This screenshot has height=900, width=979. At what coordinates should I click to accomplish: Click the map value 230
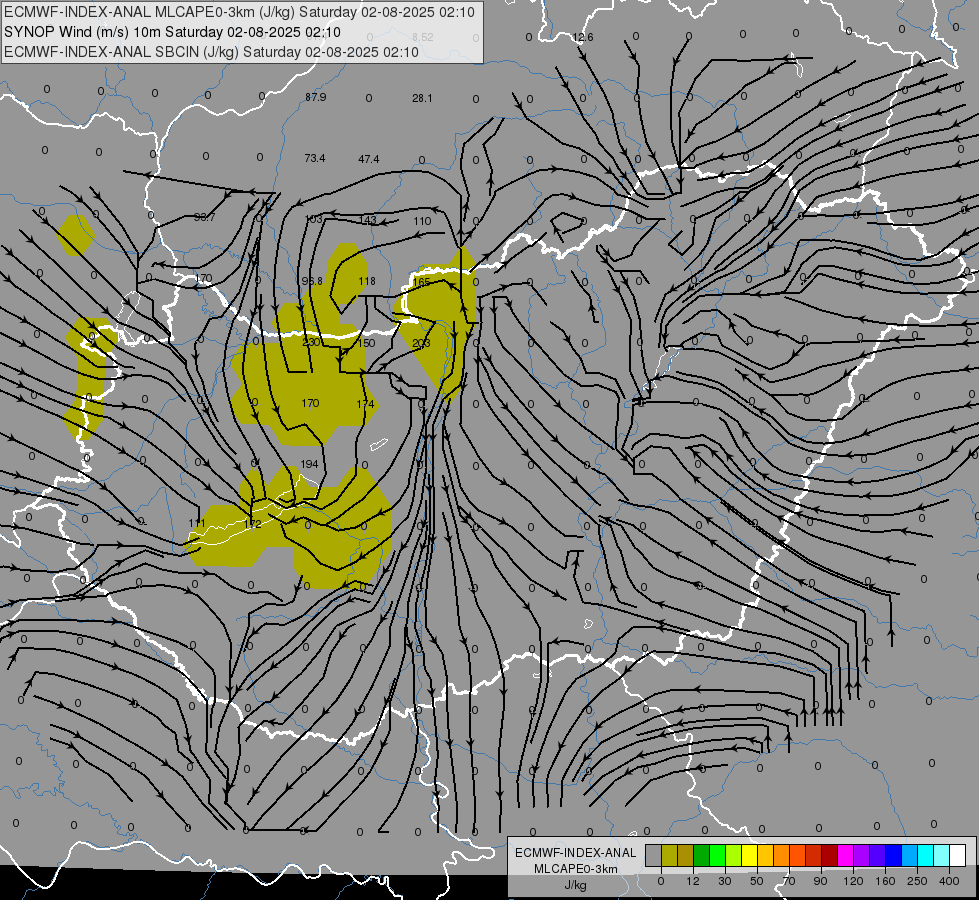point(311,342)
